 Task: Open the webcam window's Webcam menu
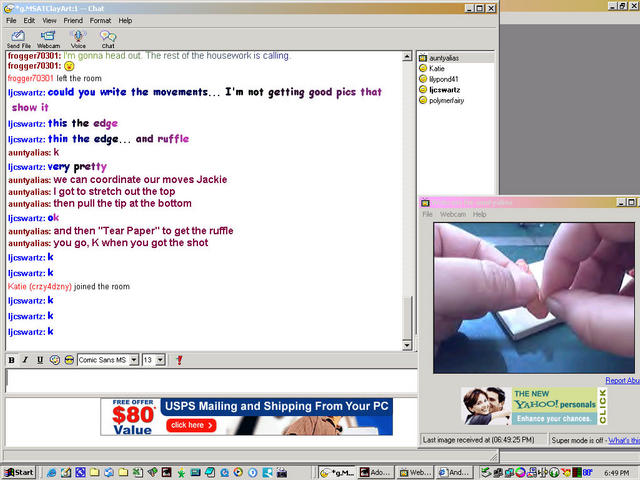(453, 214)
